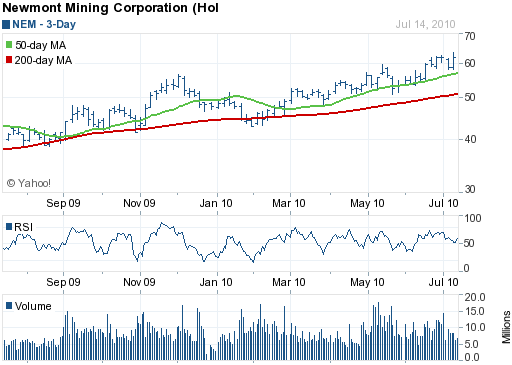This screenshot has width=512, height=365.
Task: Click the volume axis value 15.0
Action: pyautogui.click(x=475, y=312)
